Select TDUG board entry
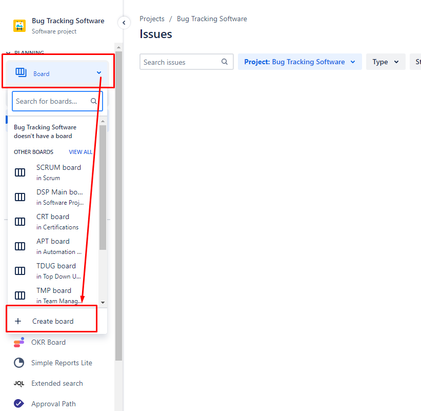The image size is (421, 411). pyautogui.click(x=53, y=271)
